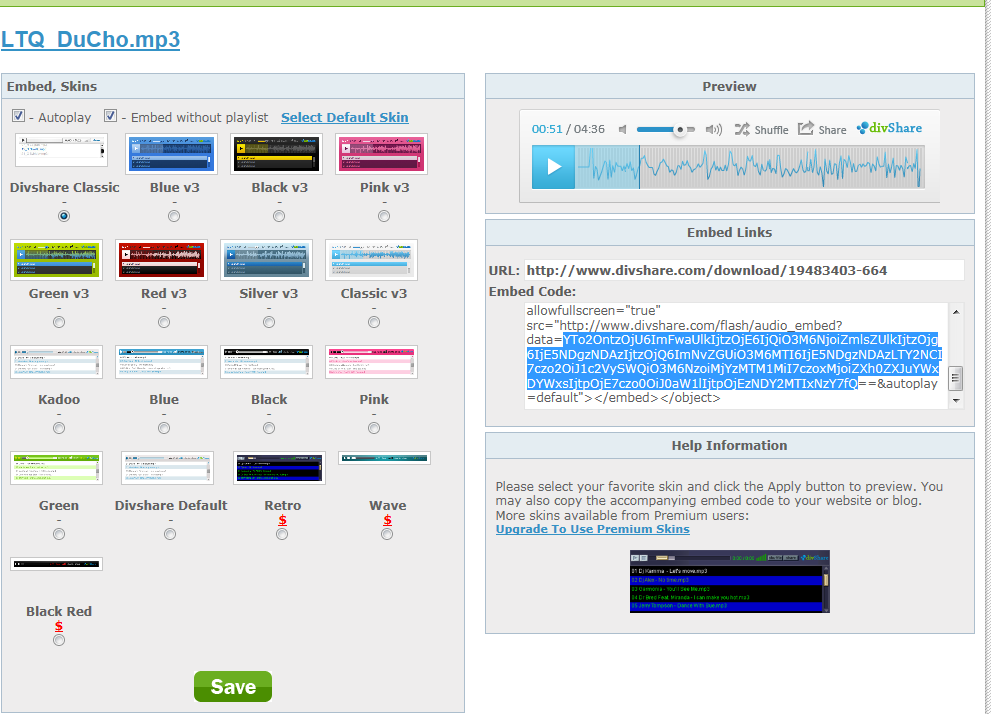Open Upgrade To Use Premium Skins link
The height and width of the screenshot is (714, 991).
pyautogui.click(x=592, y=529)
